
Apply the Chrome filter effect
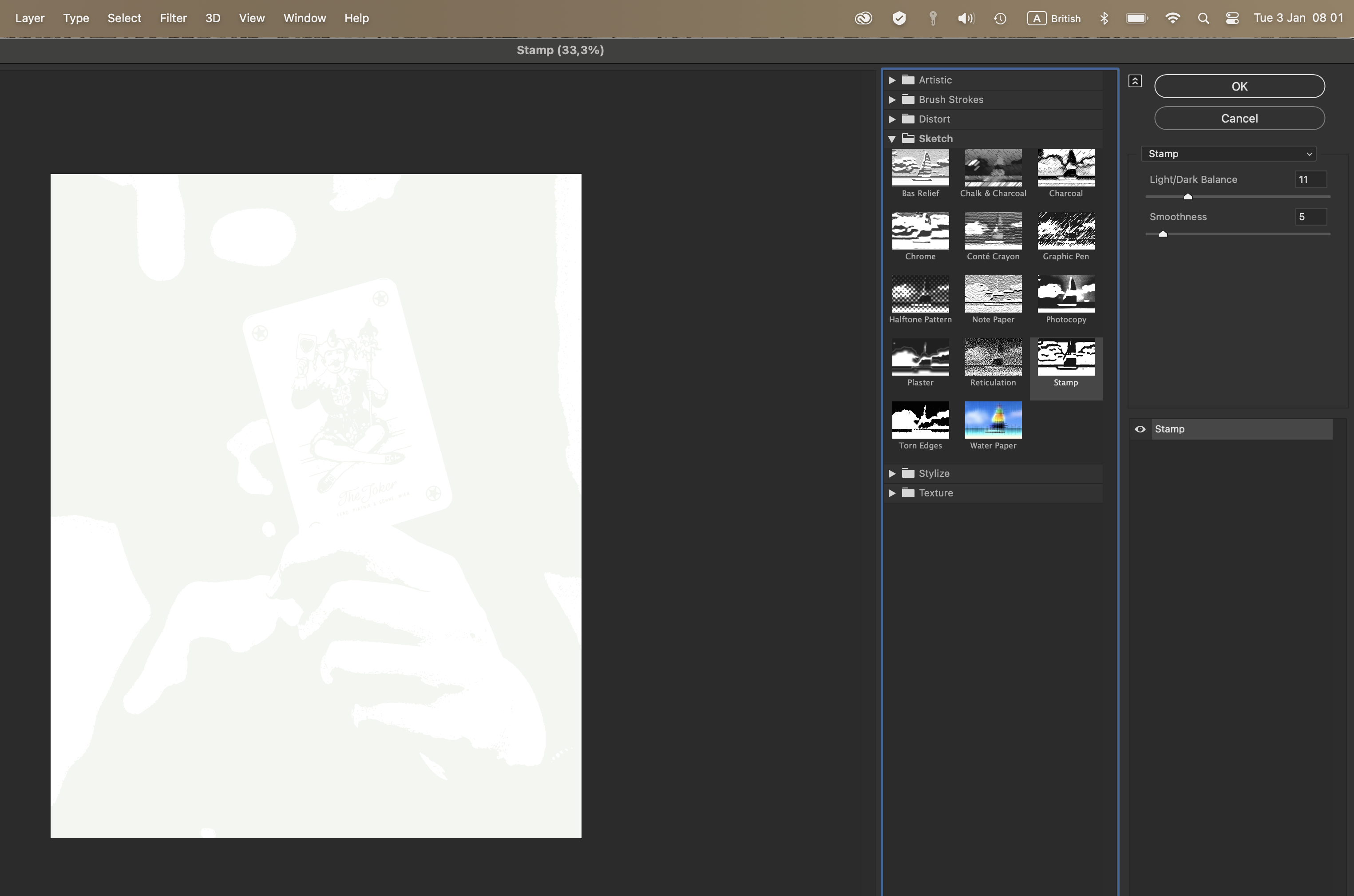point(920,234)
